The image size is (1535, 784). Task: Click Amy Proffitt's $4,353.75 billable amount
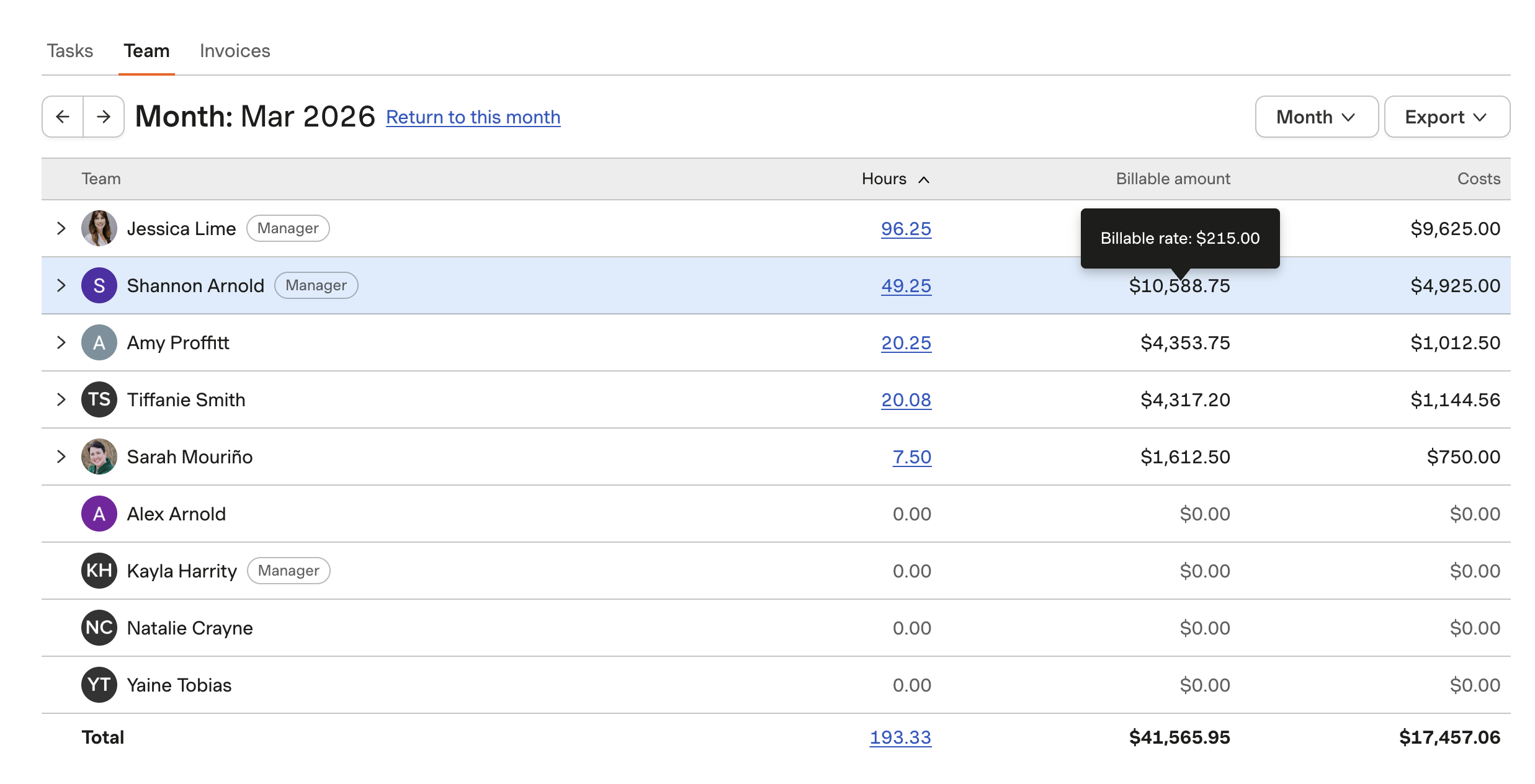pos(1185,343)
